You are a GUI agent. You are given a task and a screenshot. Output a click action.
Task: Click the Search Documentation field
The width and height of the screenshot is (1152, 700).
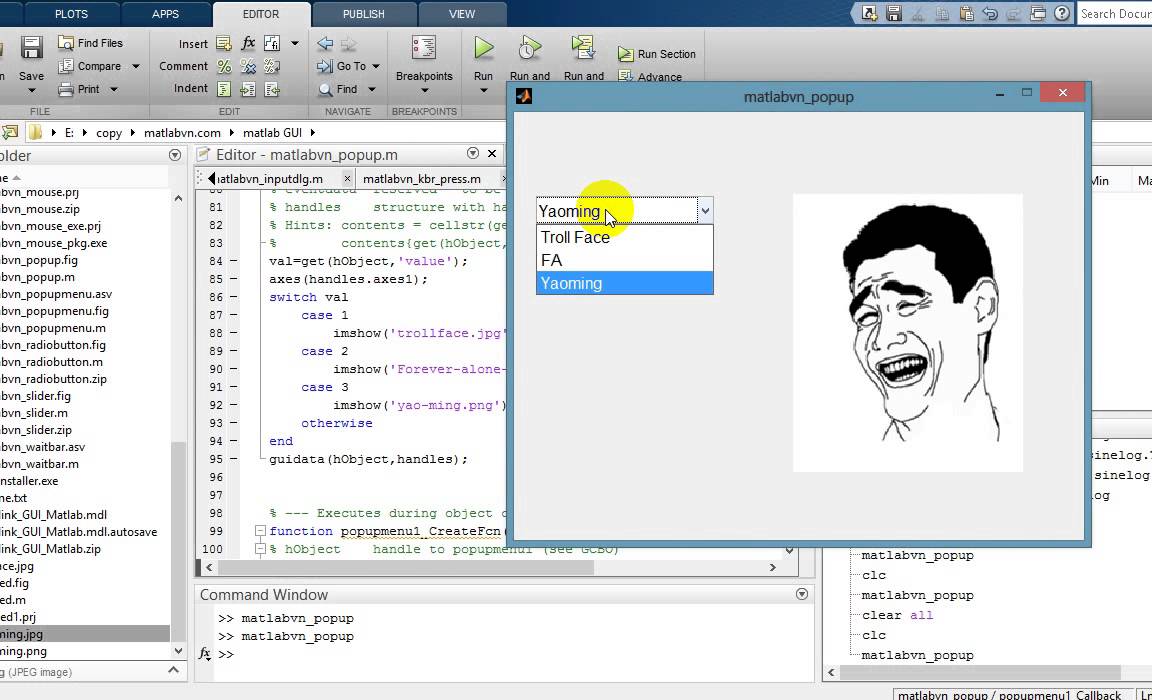pos(1115,13)
